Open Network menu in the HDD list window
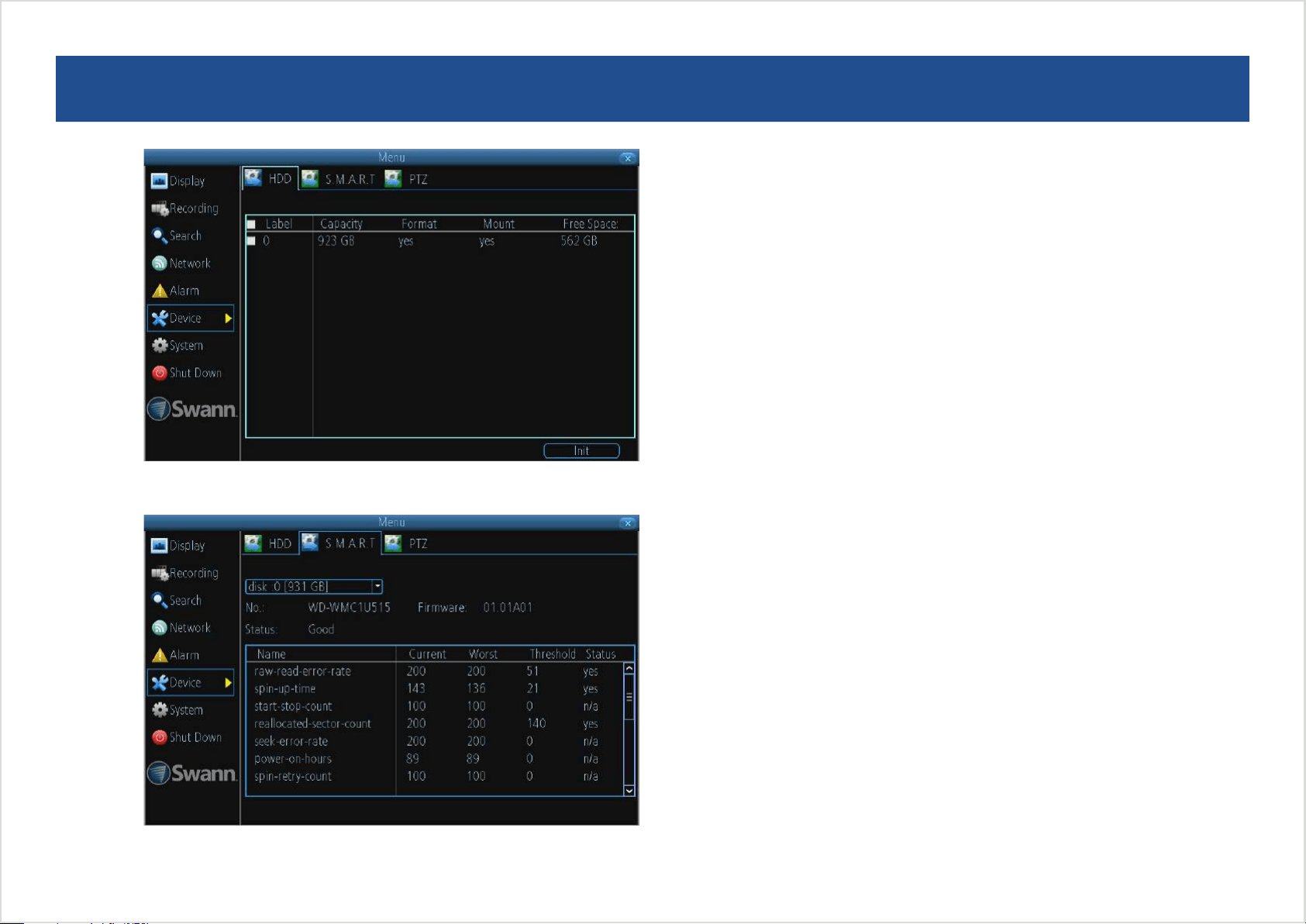Screen dimensions: 1306x924 [x=181, y=264]
